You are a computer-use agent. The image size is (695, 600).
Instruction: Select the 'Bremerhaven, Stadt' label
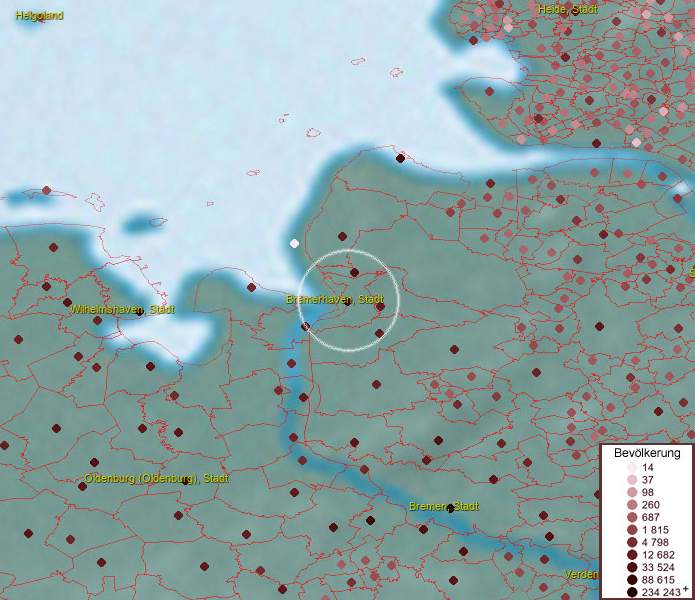335,299
